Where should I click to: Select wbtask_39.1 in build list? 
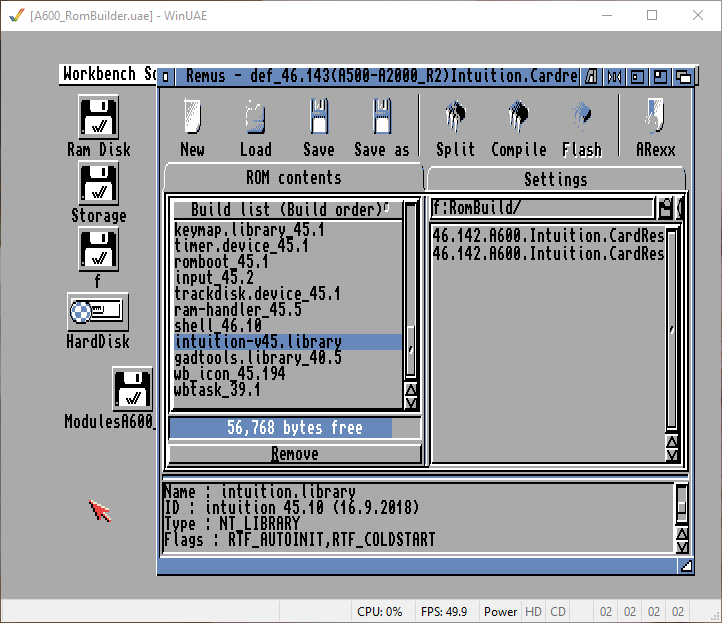(288, 390)
